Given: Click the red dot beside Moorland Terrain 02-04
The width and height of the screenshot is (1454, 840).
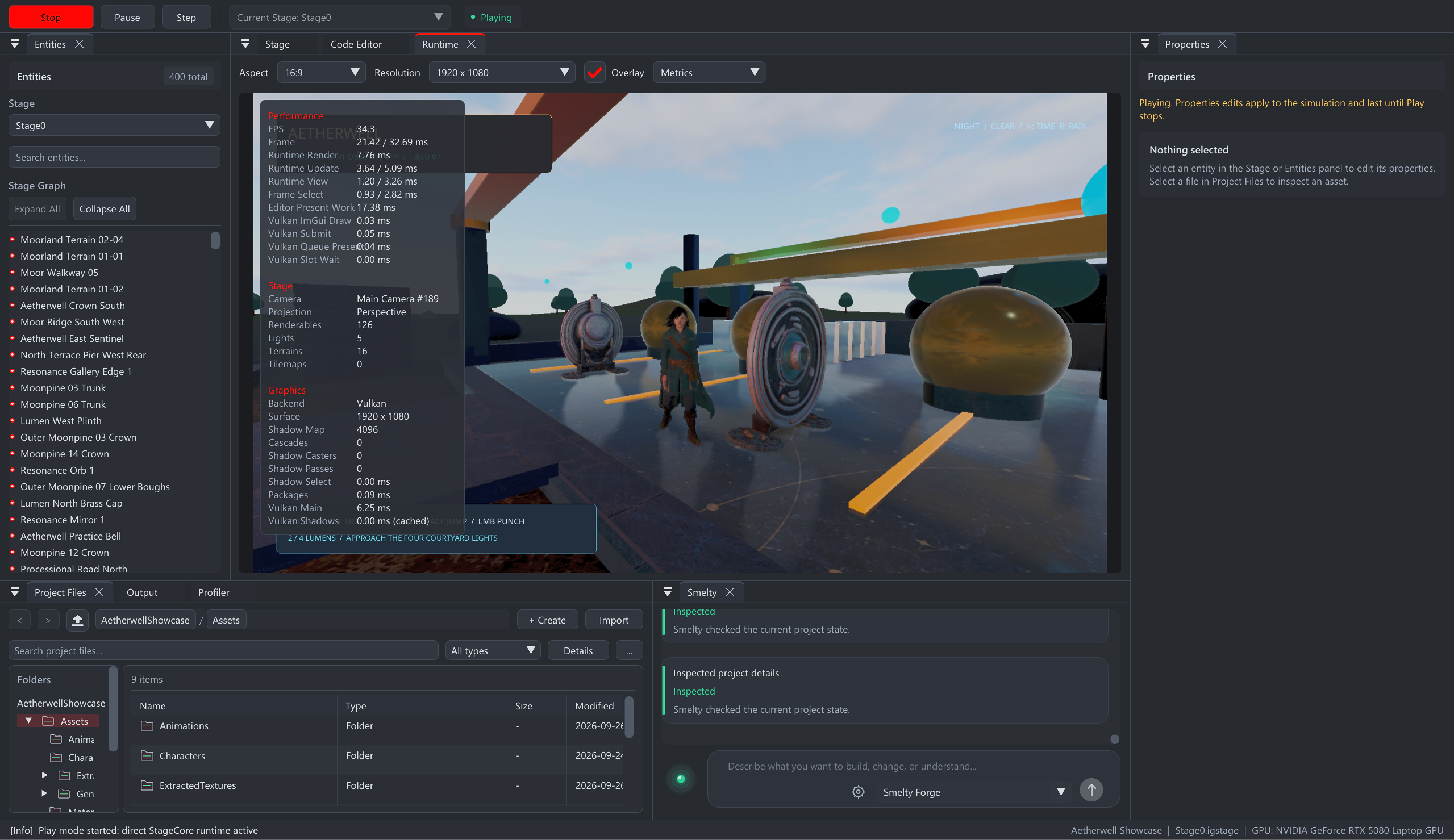Looking at the screenshot, I should [x=12, y=239].
